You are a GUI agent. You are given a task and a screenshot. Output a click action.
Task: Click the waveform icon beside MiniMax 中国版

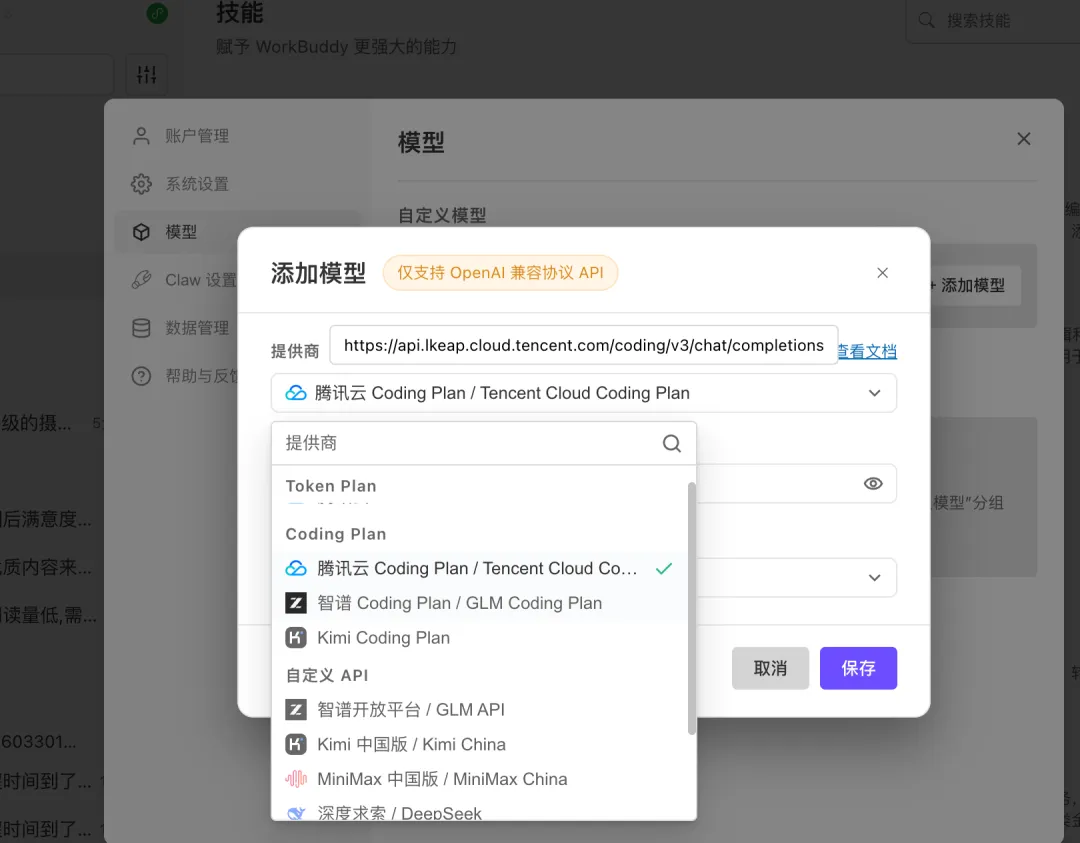[x=296, y=779]
